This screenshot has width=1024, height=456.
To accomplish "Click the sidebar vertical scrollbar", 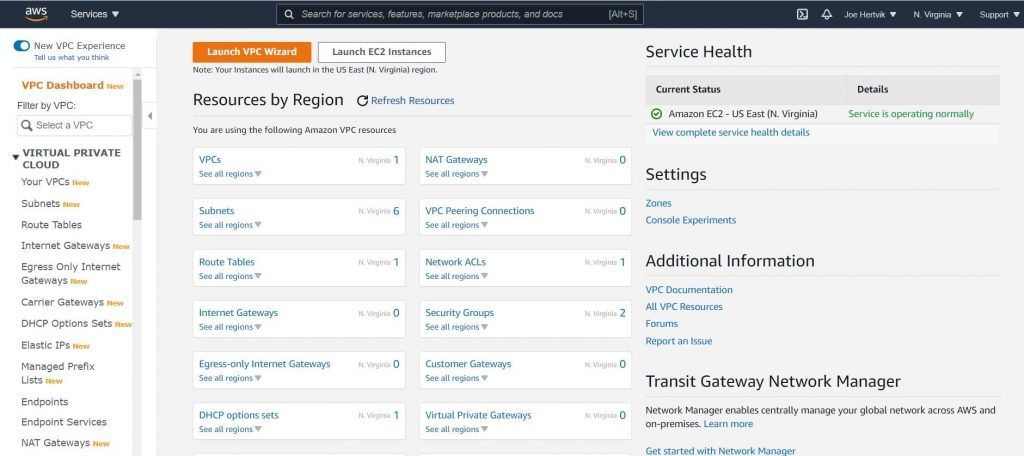I will (137, 149).
